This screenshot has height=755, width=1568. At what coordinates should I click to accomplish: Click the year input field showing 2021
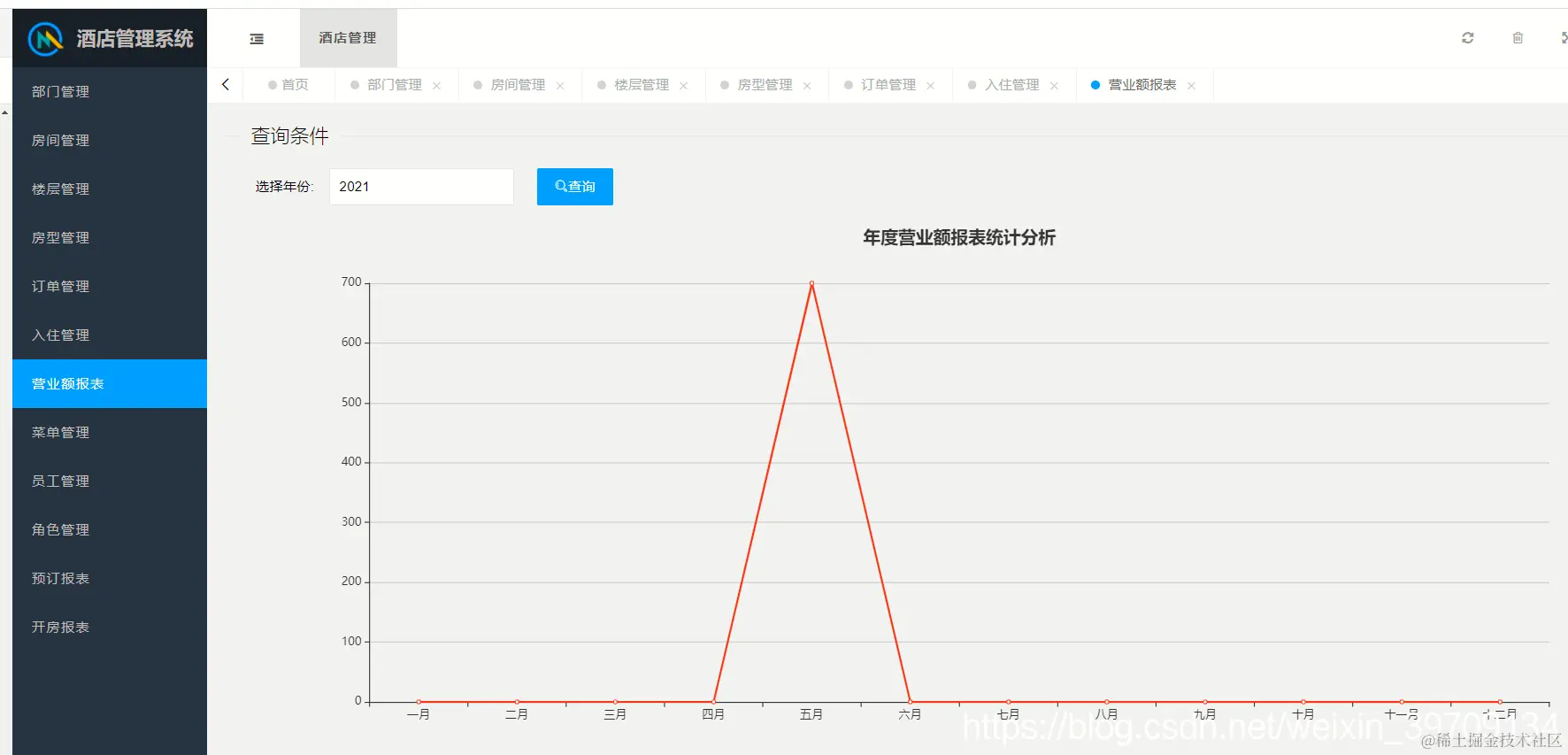[421, 187]
